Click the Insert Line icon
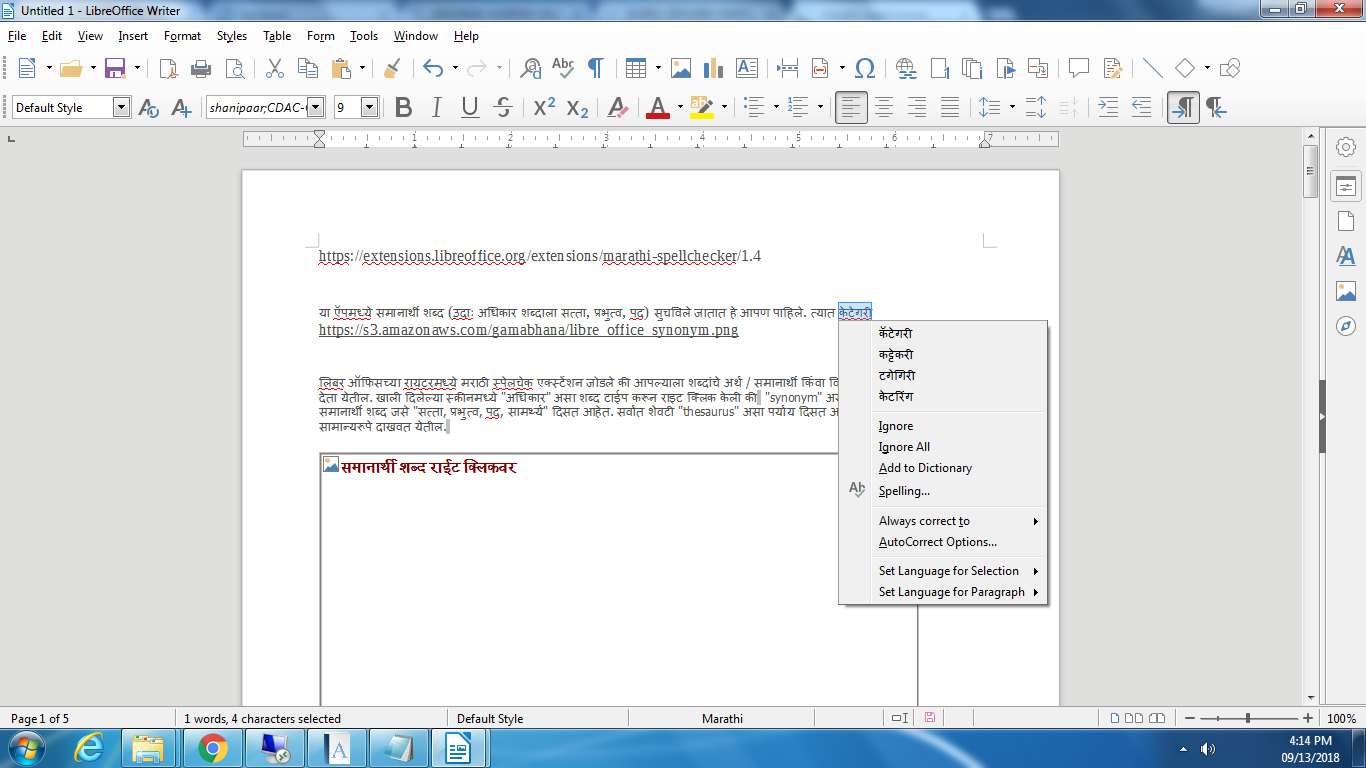1366x768 pixels. [x=1153, y=68]
